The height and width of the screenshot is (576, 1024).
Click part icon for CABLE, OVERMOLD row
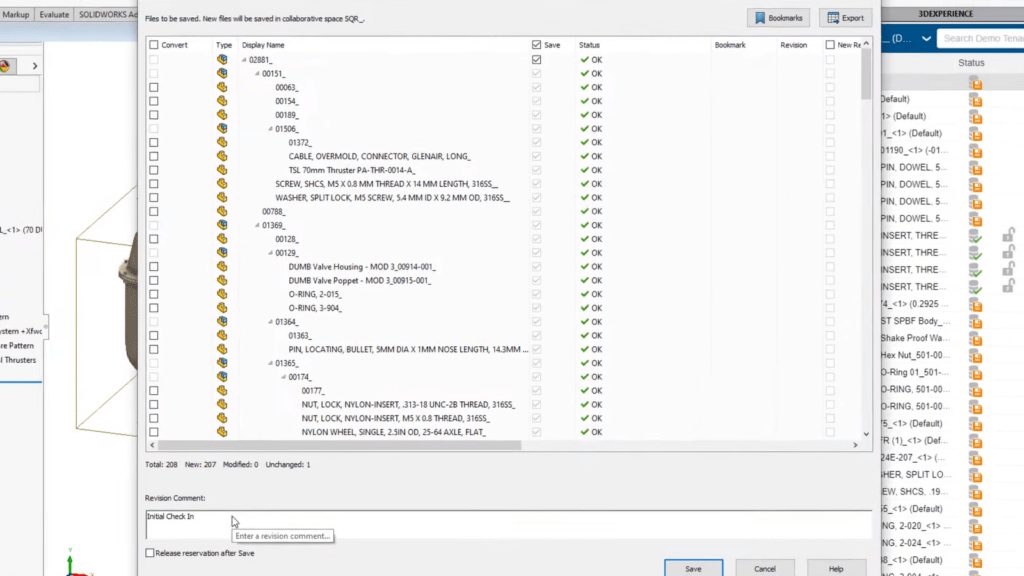[x=222, y=156]
